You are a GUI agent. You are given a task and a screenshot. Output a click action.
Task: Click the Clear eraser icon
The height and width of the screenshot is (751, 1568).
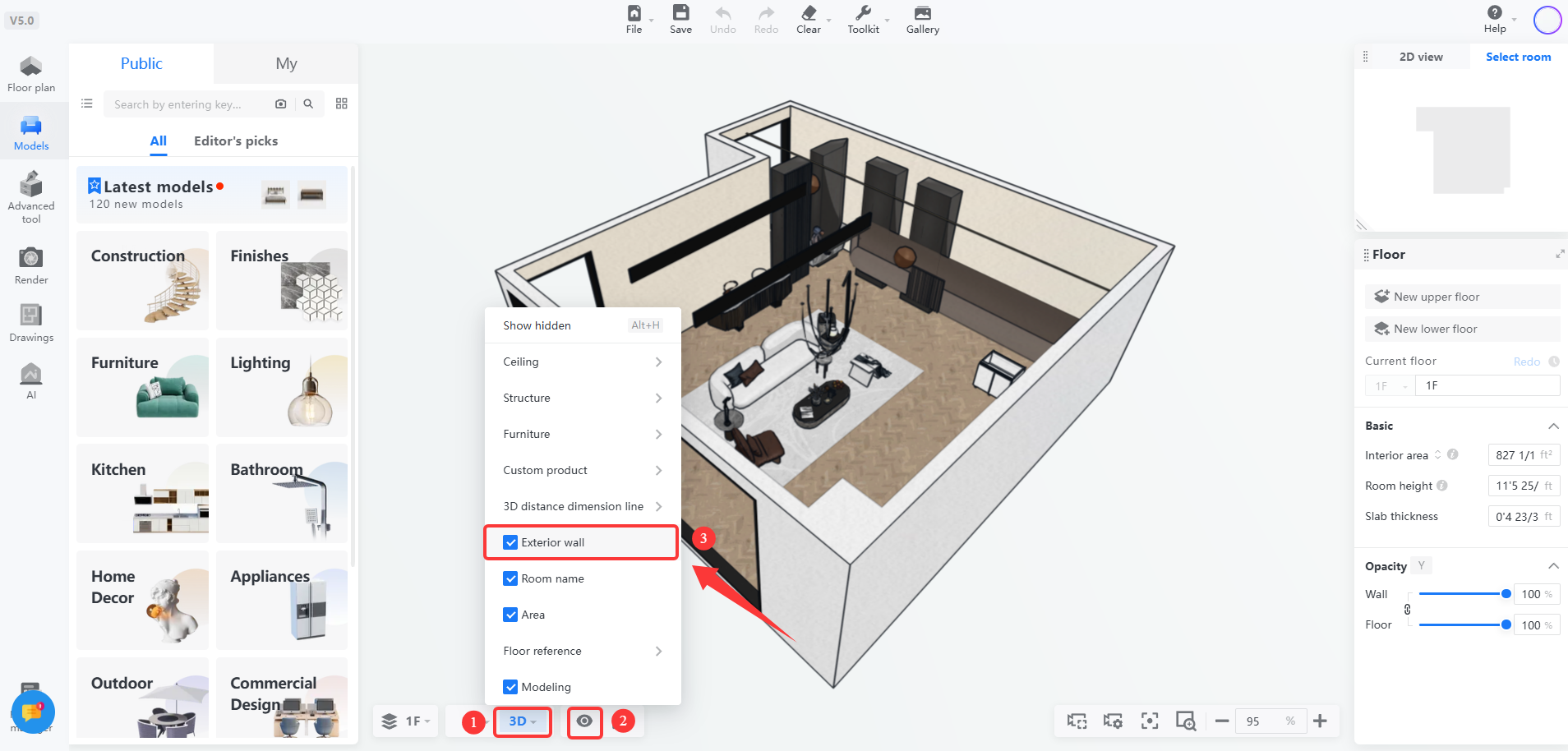(x=809, y=13)
